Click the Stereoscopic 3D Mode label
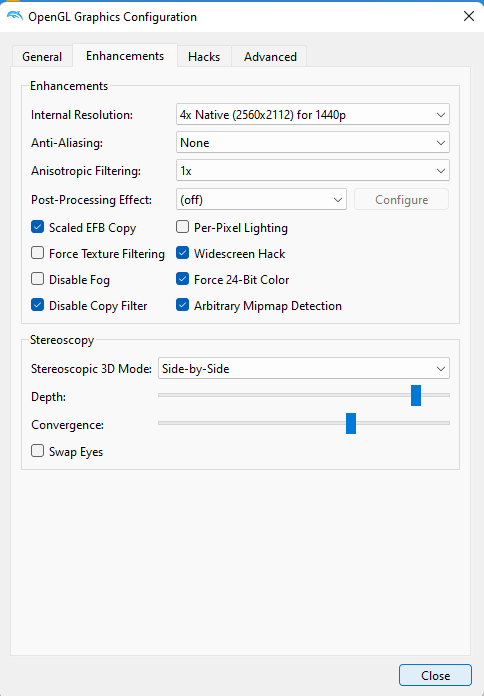The height and width of the screenshot is (696, 484). 91,368
